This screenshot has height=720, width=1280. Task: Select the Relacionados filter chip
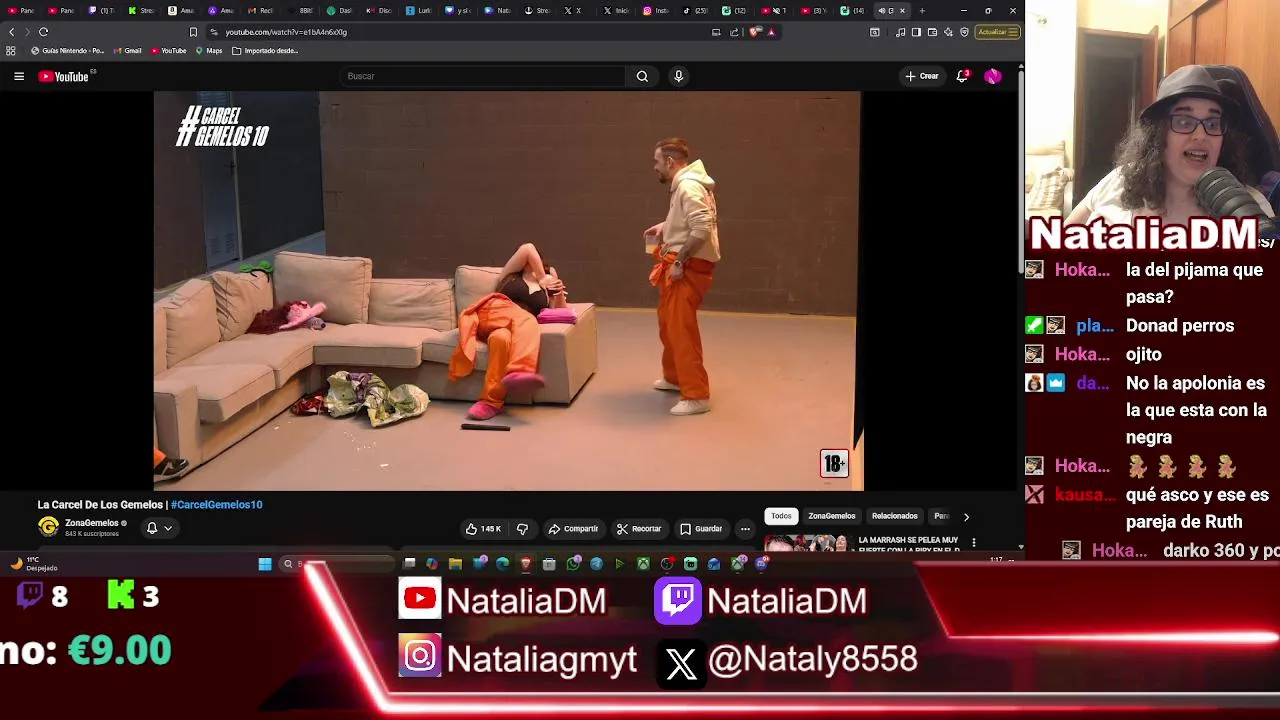(894, 516)
